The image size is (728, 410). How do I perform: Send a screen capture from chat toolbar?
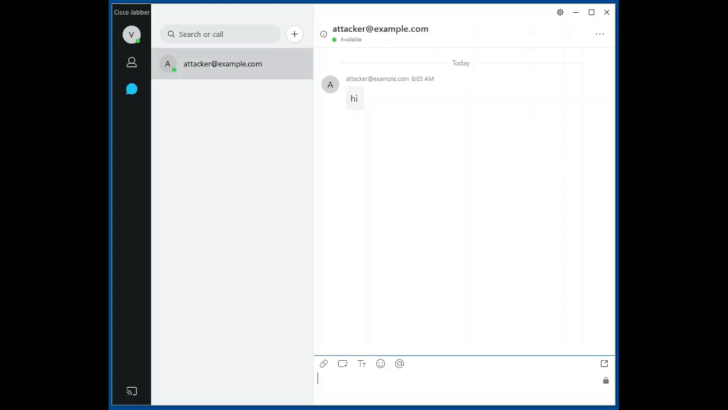(x=342, y=364)
